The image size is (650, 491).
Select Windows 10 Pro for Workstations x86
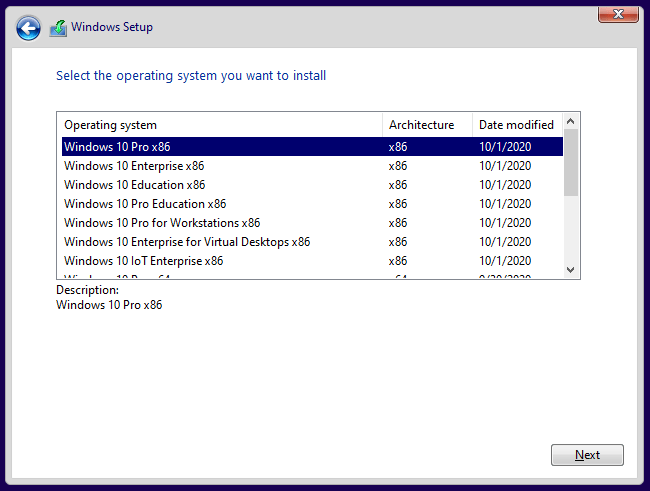162,223
